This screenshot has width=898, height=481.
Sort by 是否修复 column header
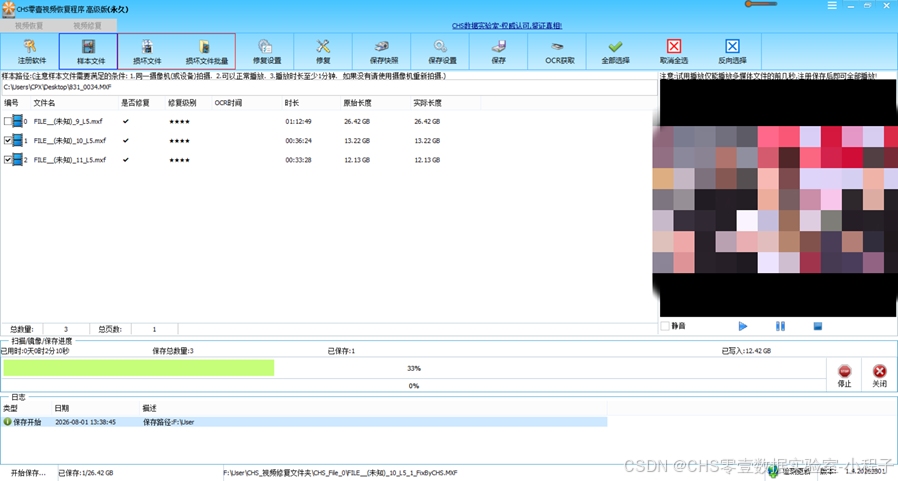[x=135, y=103]
